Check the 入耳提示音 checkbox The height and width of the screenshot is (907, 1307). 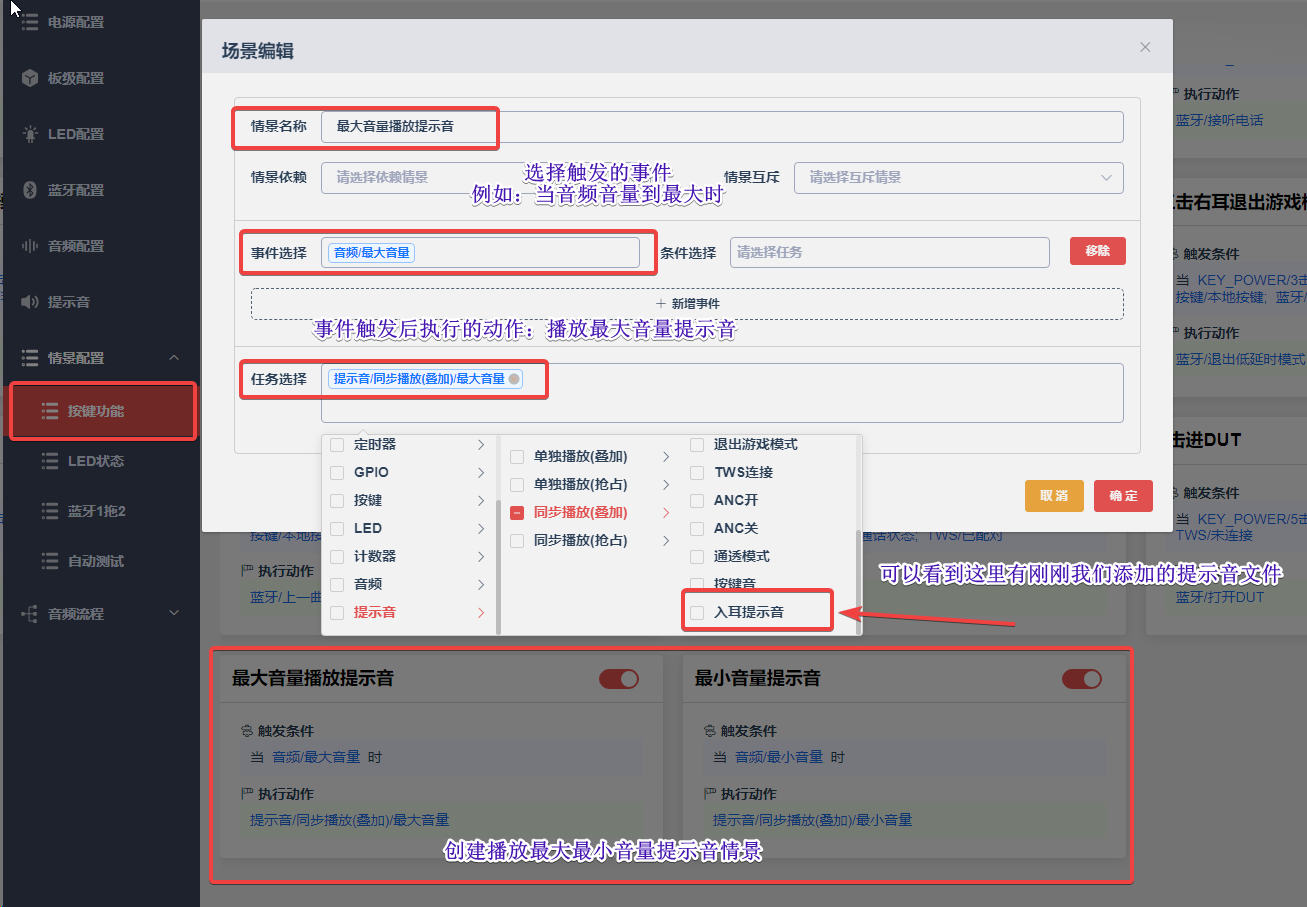pyautogui.click(x=697, y=612)
